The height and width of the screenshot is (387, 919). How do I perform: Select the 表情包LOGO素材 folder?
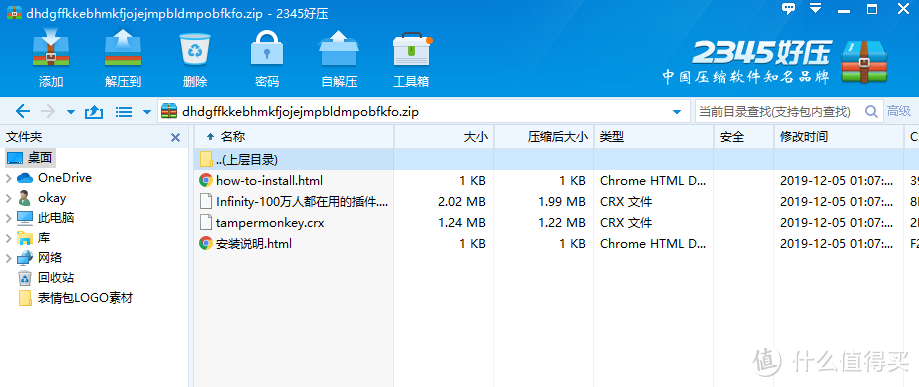(85, 298)
